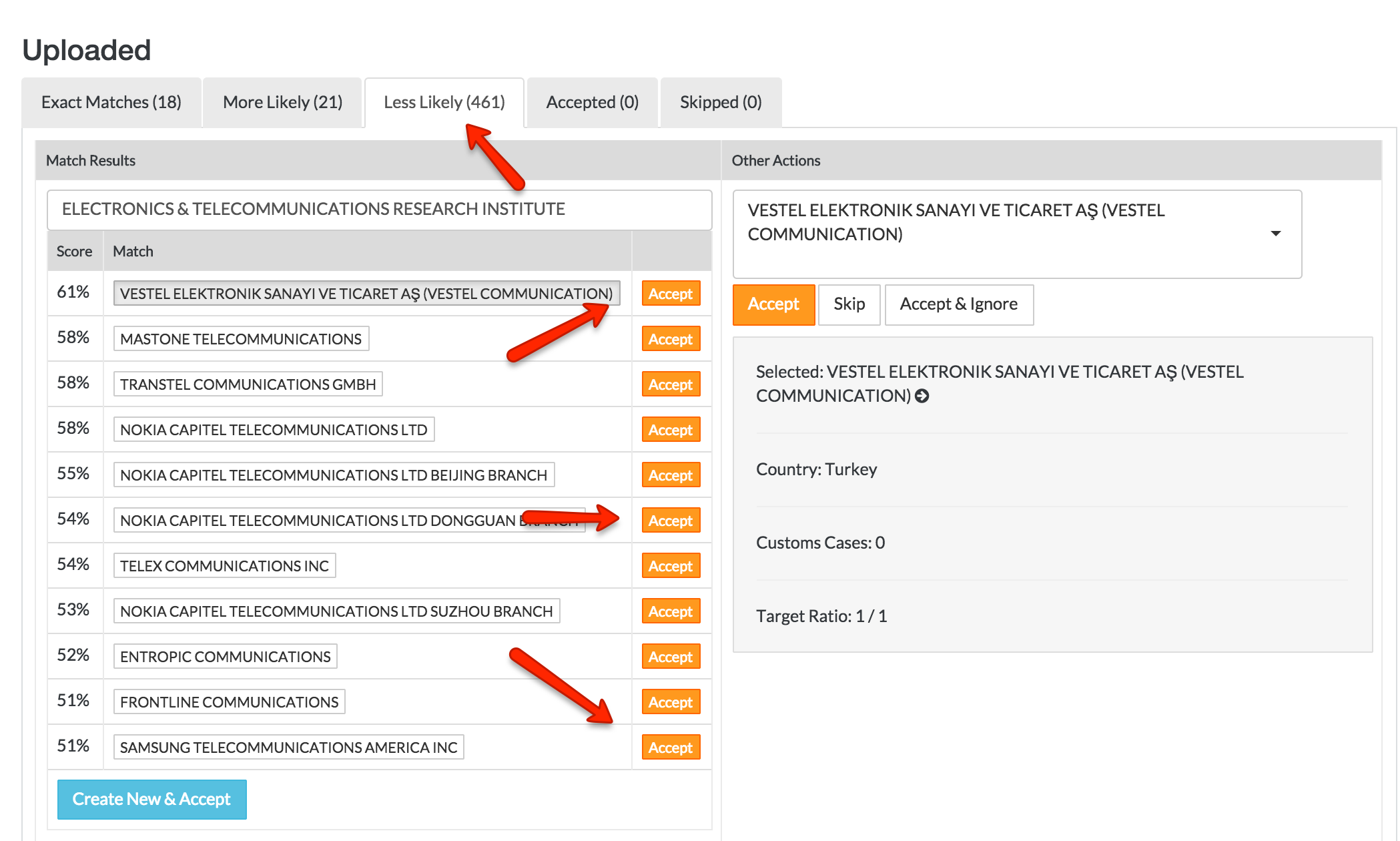Accept MASTONE TELECOMMUNICATIONS match row
Viewport: 1400px width, 841px height.
[670, 339]
